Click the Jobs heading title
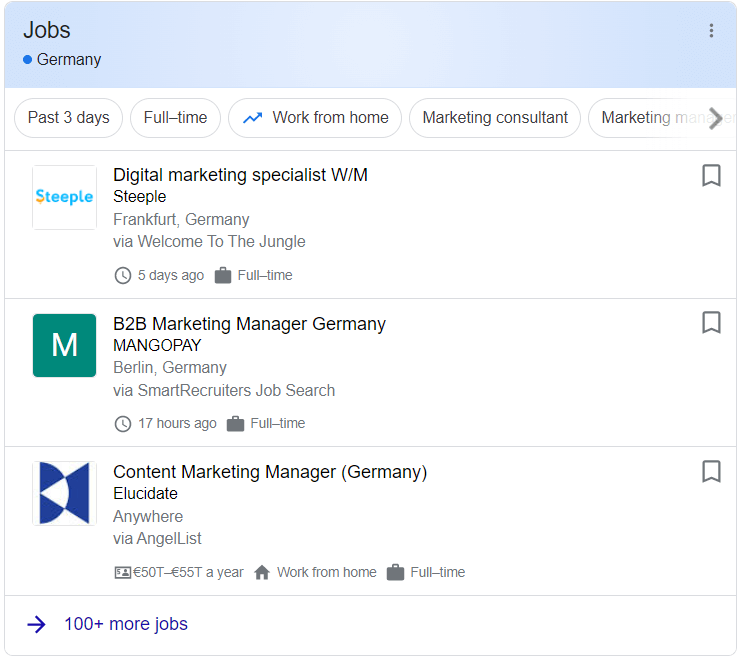Image resolution: width=740 pixels, height=658 pixels. pyautogui.click(x=47, y=30)
